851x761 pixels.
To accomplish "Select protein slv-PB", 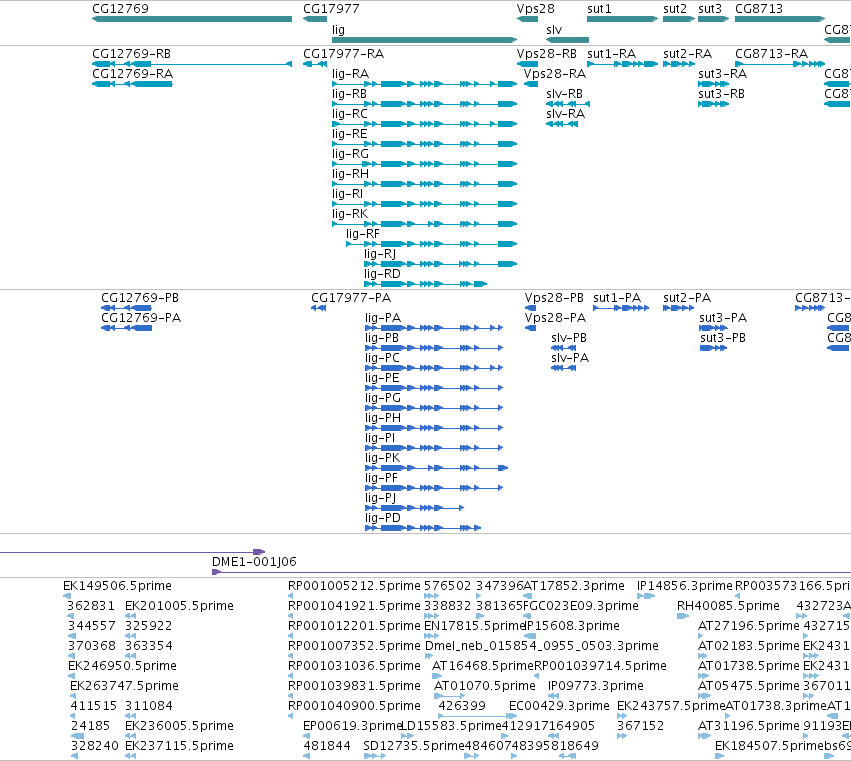I will [x=563, y=348].
